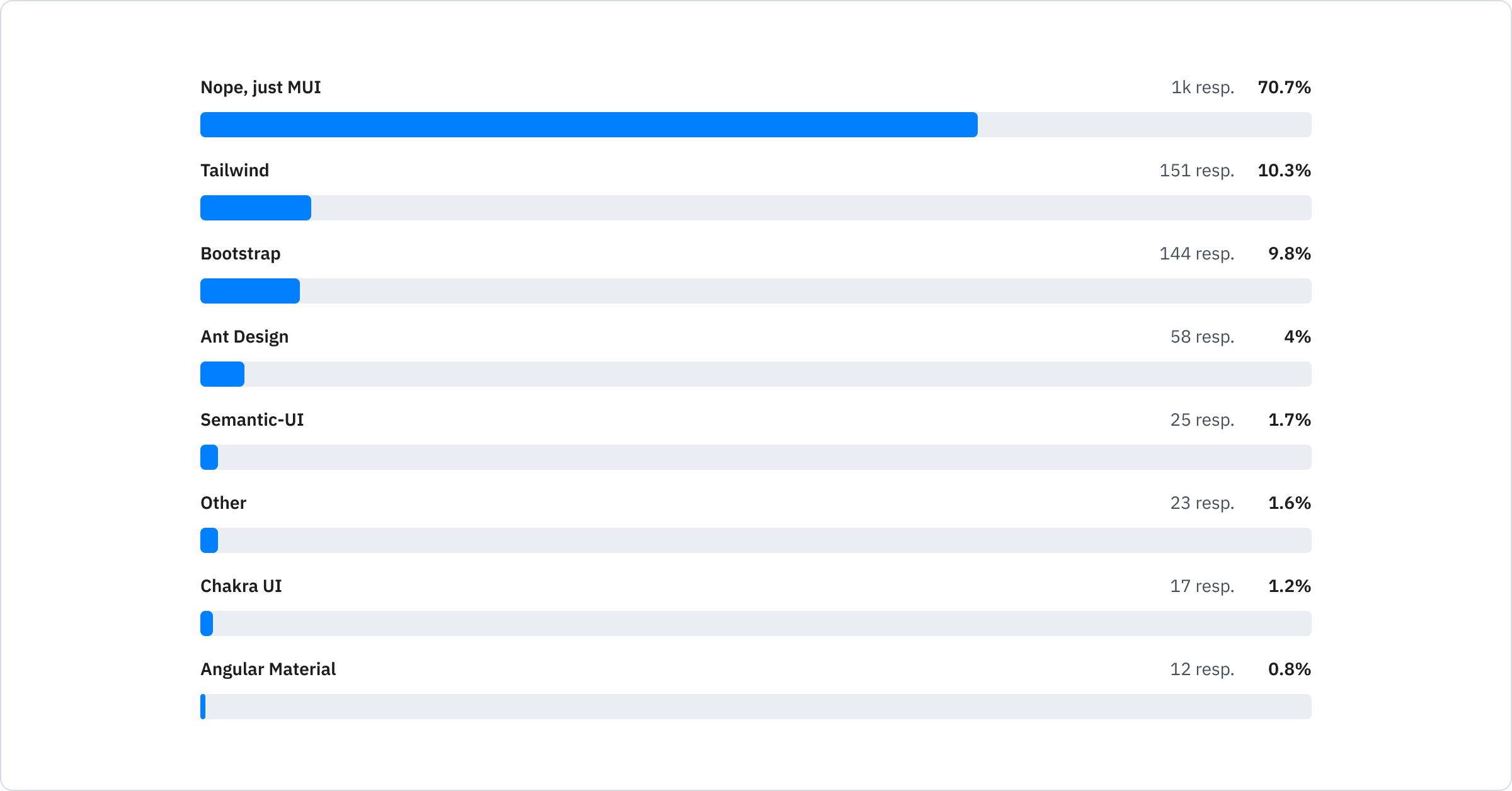Click the "Nope, just MUI" label
This screenshot has width=1512, height=791.
coord(260,87)
